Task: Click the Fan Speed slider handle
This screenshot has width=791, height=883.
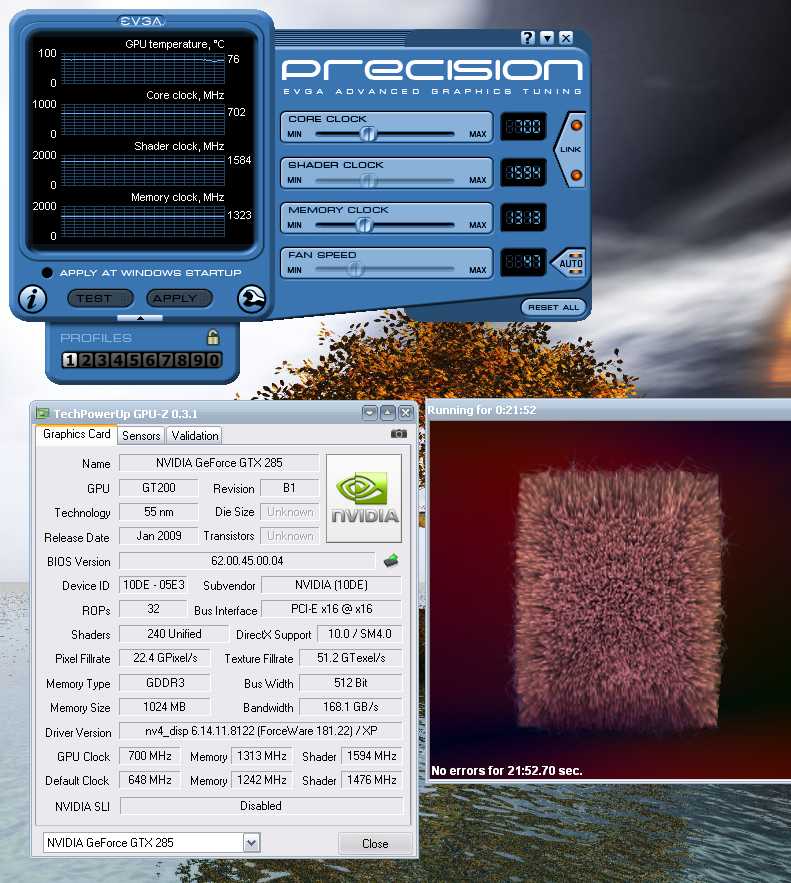Action: tap(355, 270)
